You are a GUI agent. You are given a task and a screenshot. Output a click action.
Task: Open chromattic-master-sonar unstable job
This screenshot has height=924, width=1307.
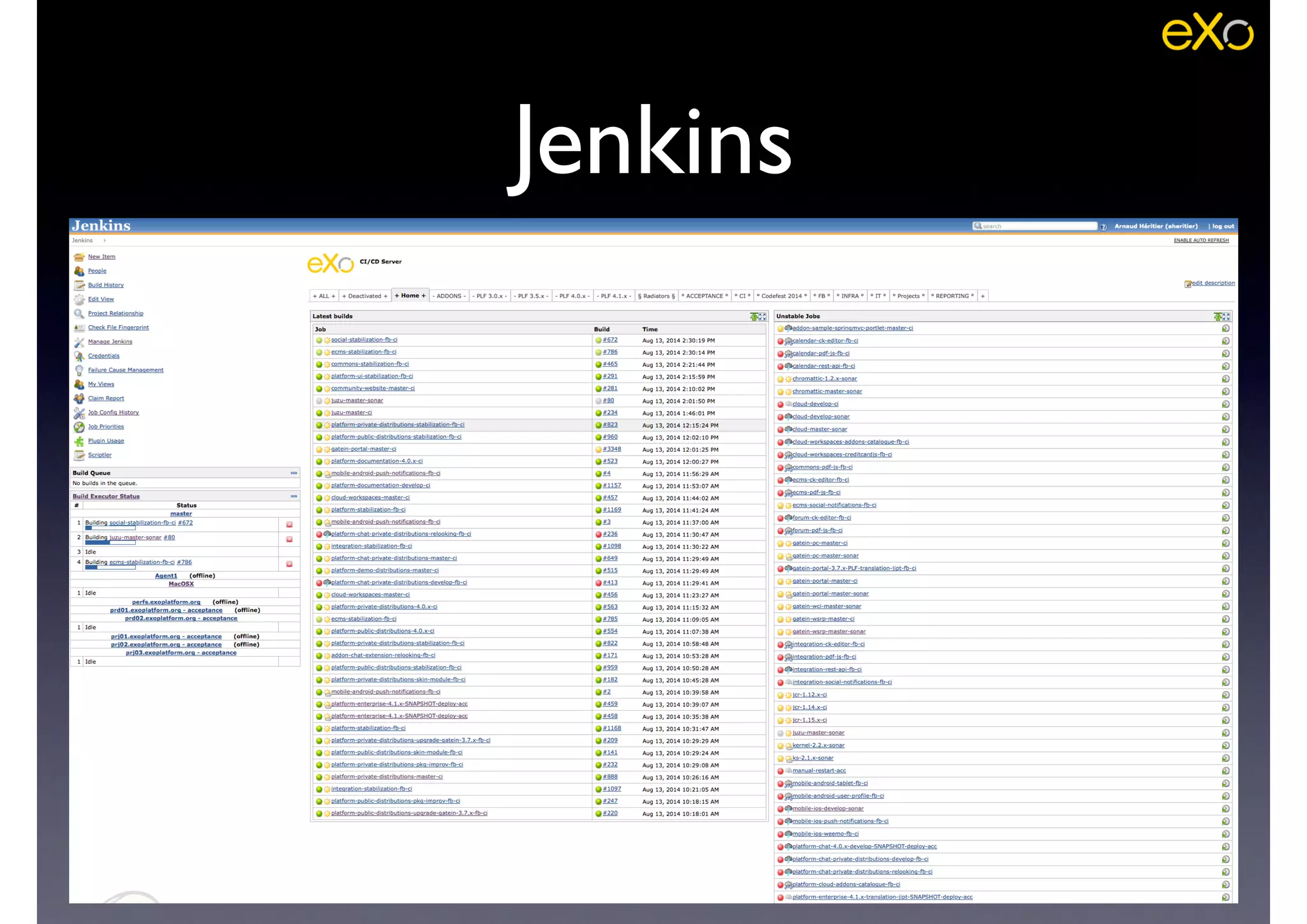[827, 392]
